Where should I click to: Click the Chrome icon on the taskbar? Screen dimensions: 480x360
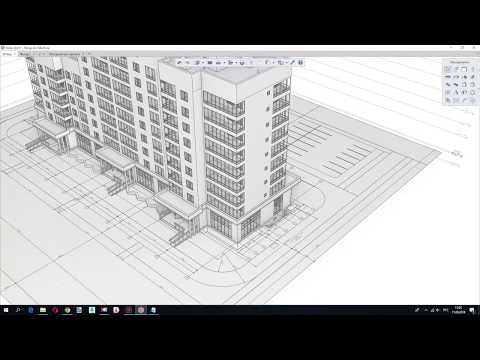click(x=67, y=310)
